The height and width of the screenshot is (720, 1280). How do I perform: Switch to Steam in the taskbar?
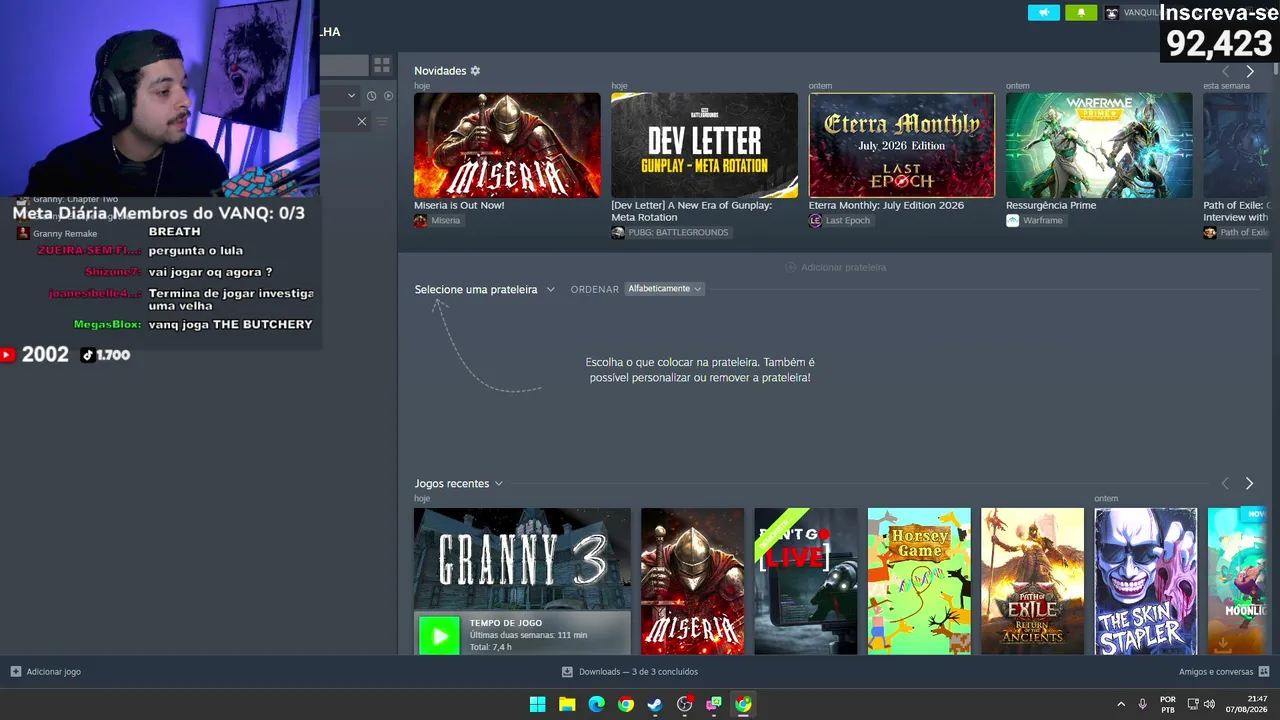tap(655, 704)
